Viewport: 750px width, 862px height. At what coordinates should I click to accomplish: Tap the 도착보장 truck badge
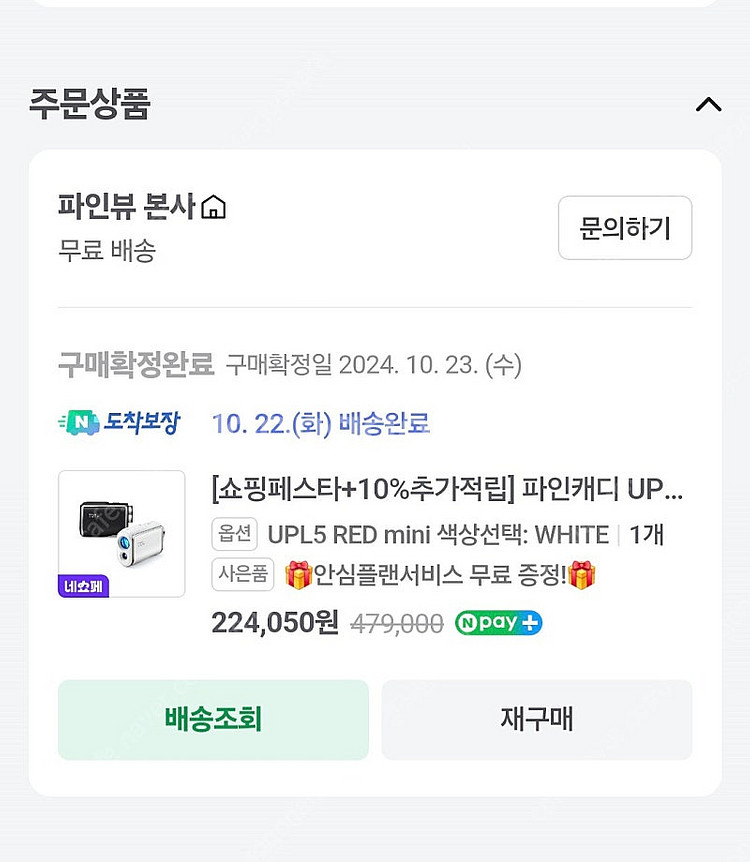[119, 423]
